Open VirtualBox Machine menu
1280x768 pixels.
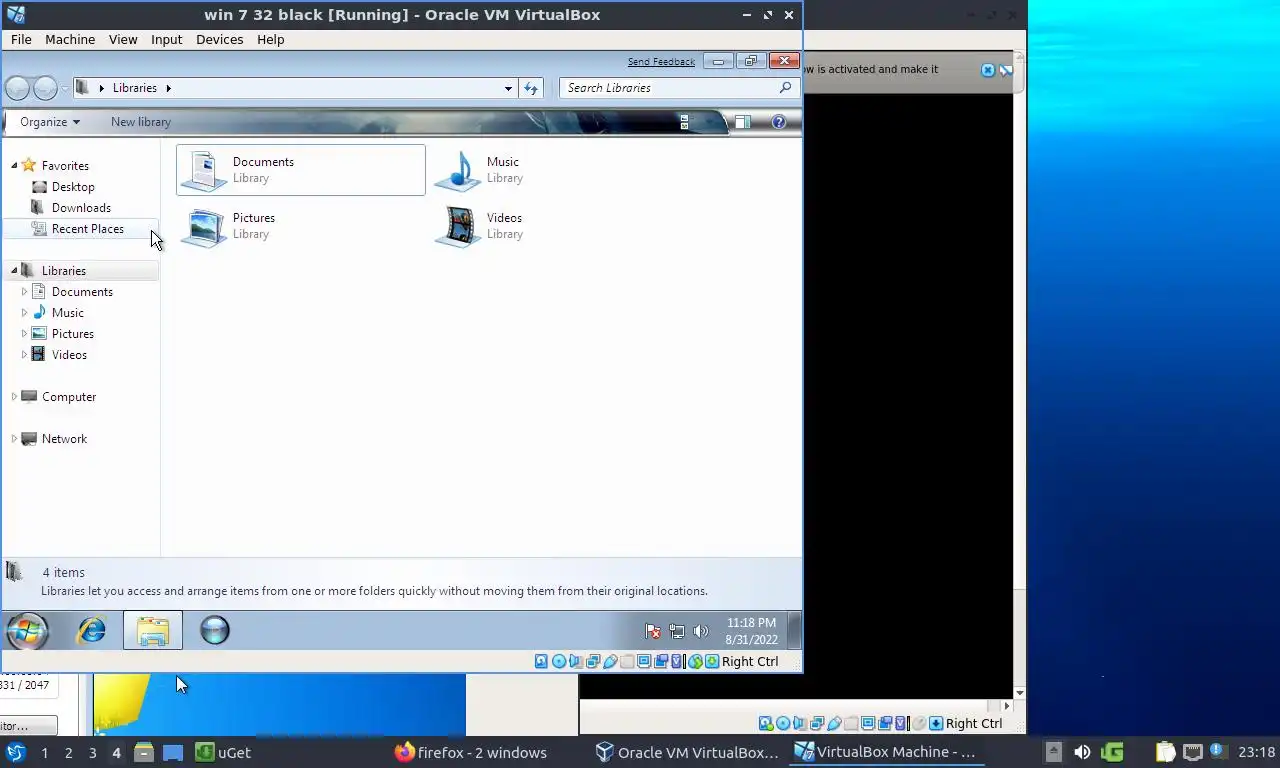point(70,39)
